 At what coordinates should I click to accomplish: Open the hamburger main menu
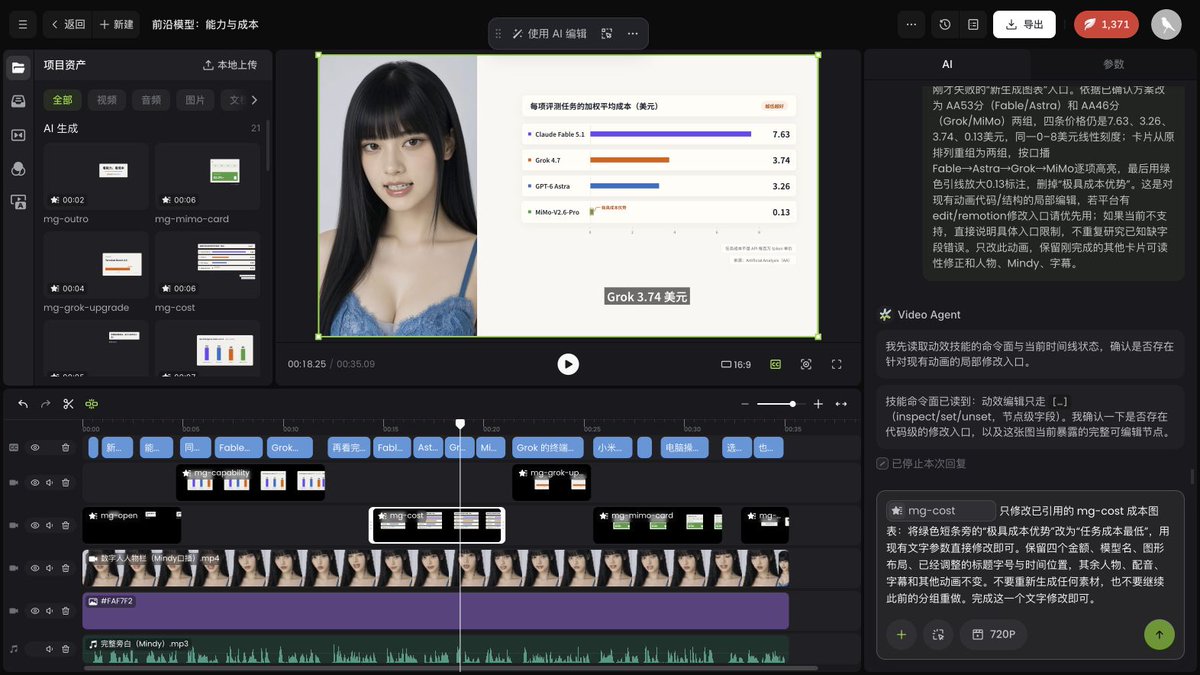(x=22, y=24)
